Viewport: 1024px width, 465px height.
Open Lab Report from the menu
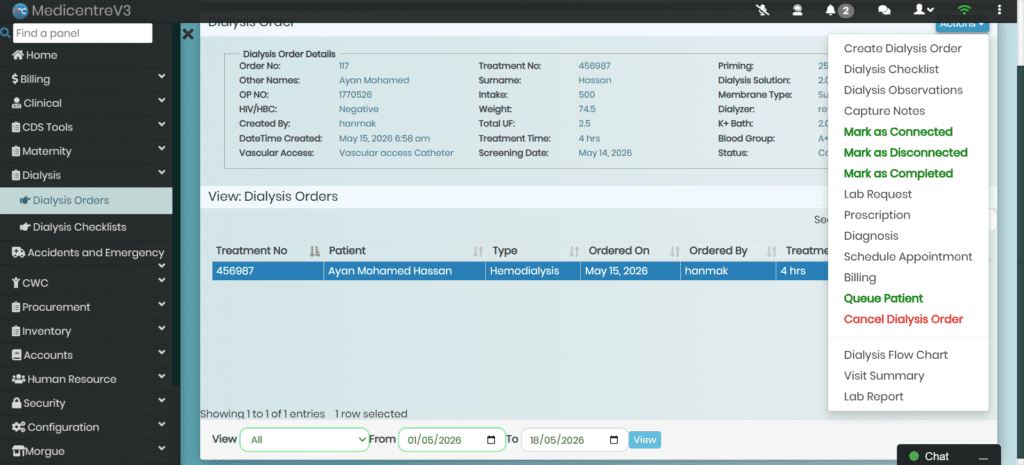tap(873, 396)
